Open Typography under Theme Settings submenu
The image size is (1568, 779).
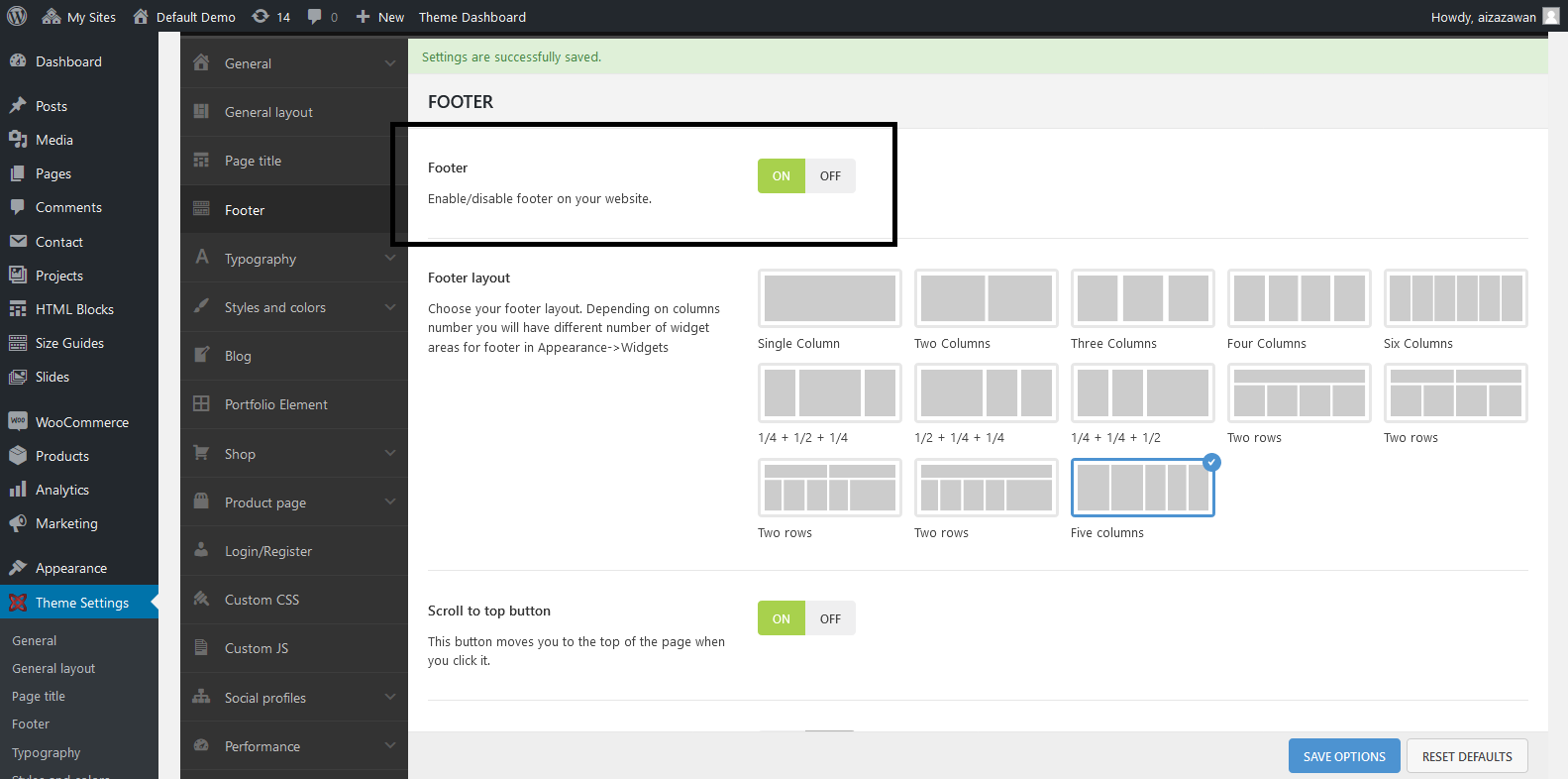47,753
